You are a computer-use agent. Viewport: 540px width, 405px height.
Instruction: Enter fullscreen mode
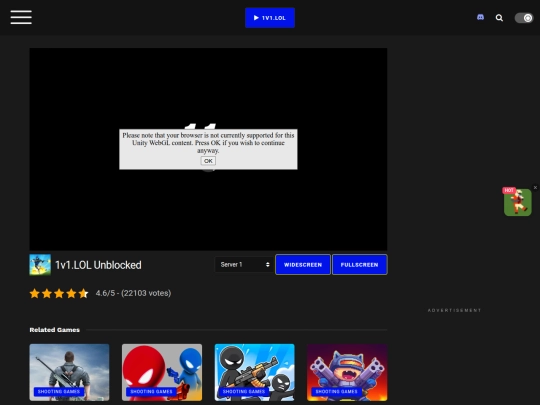click(x=359, y=264)
